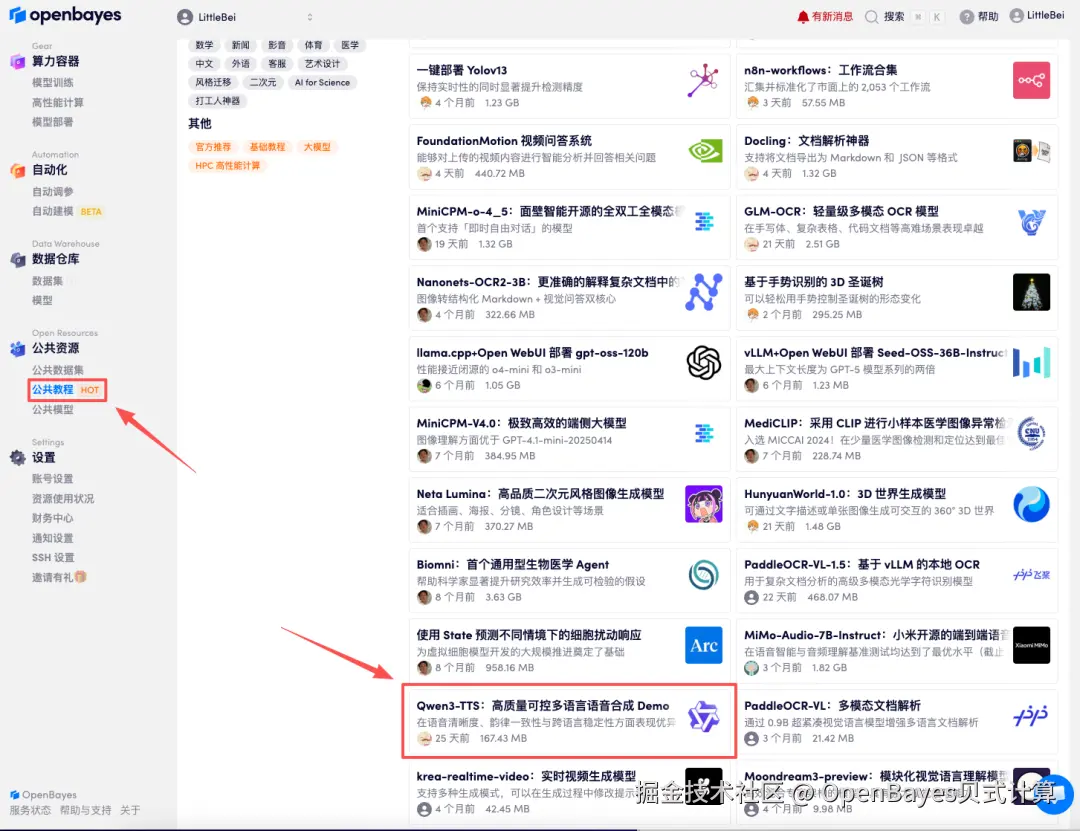Open the 算力容器 container icon in sidebar
Viewport: 1080px width, 831px height.
[x=18, y=61]
